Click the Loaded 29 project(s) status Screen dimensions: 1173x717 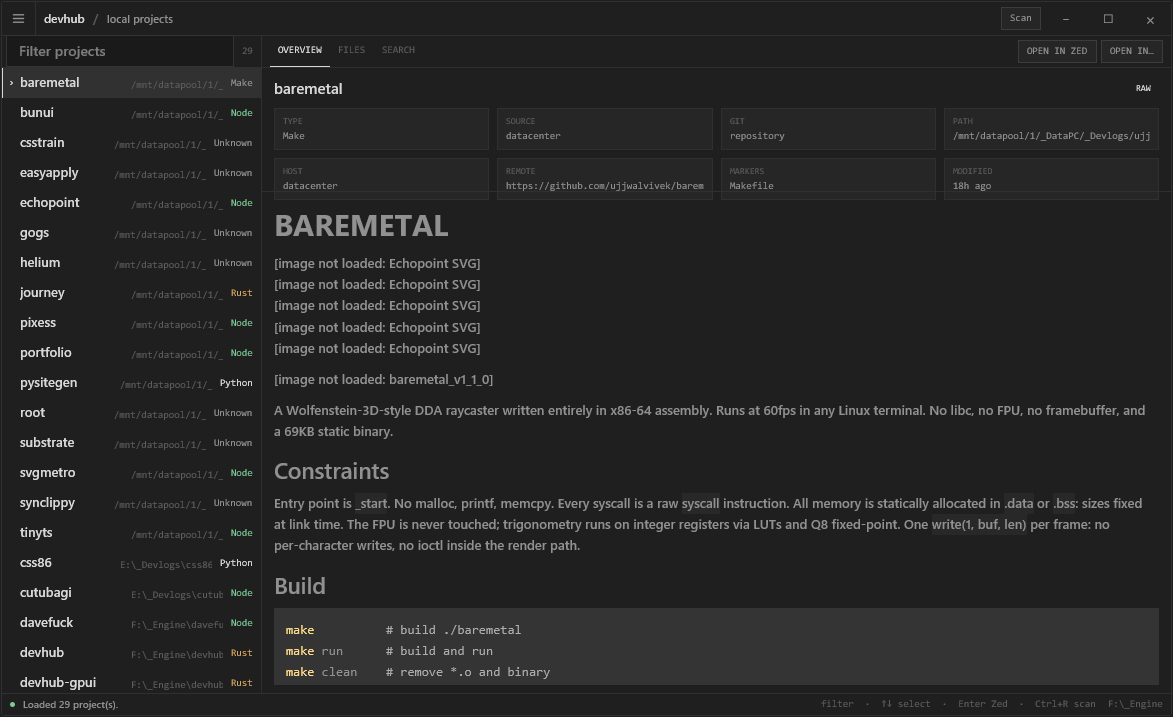point(70,704)
